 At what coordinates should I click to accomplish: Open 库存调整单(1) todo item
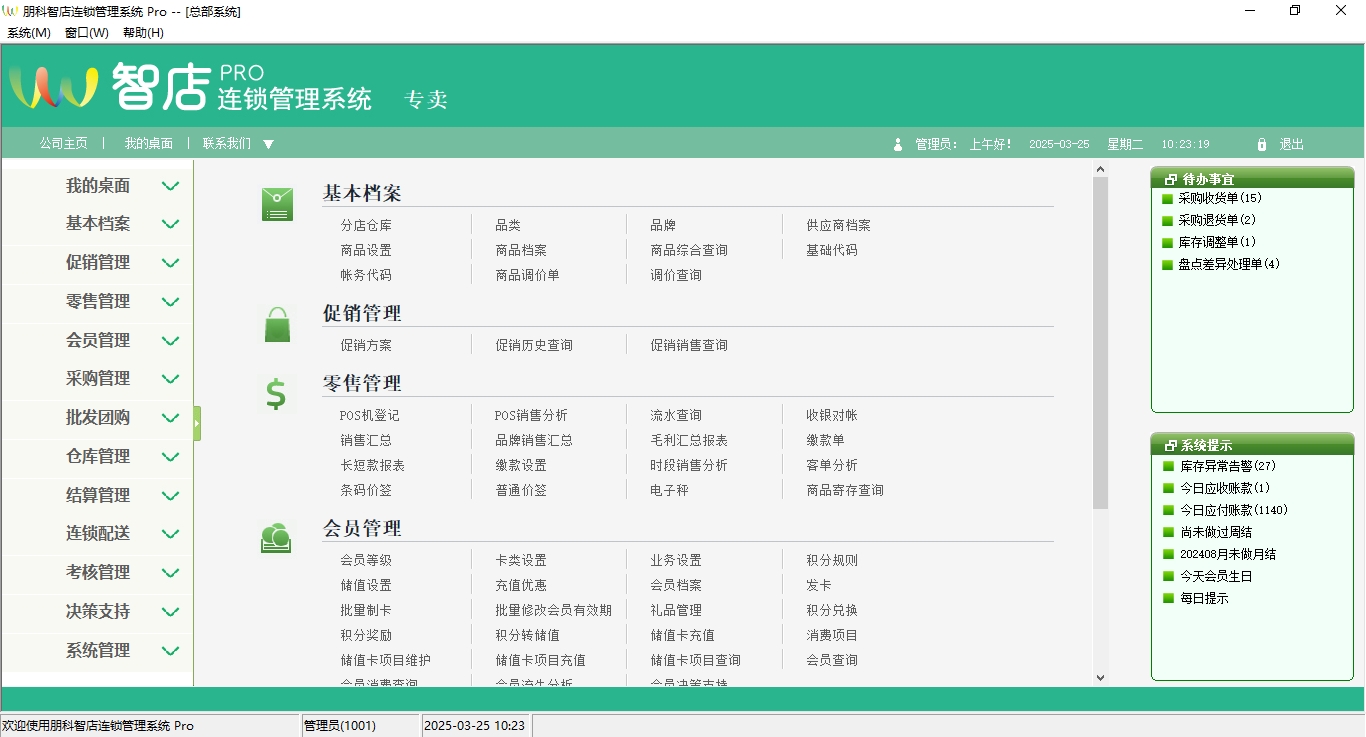click(x=1217, y=242)
